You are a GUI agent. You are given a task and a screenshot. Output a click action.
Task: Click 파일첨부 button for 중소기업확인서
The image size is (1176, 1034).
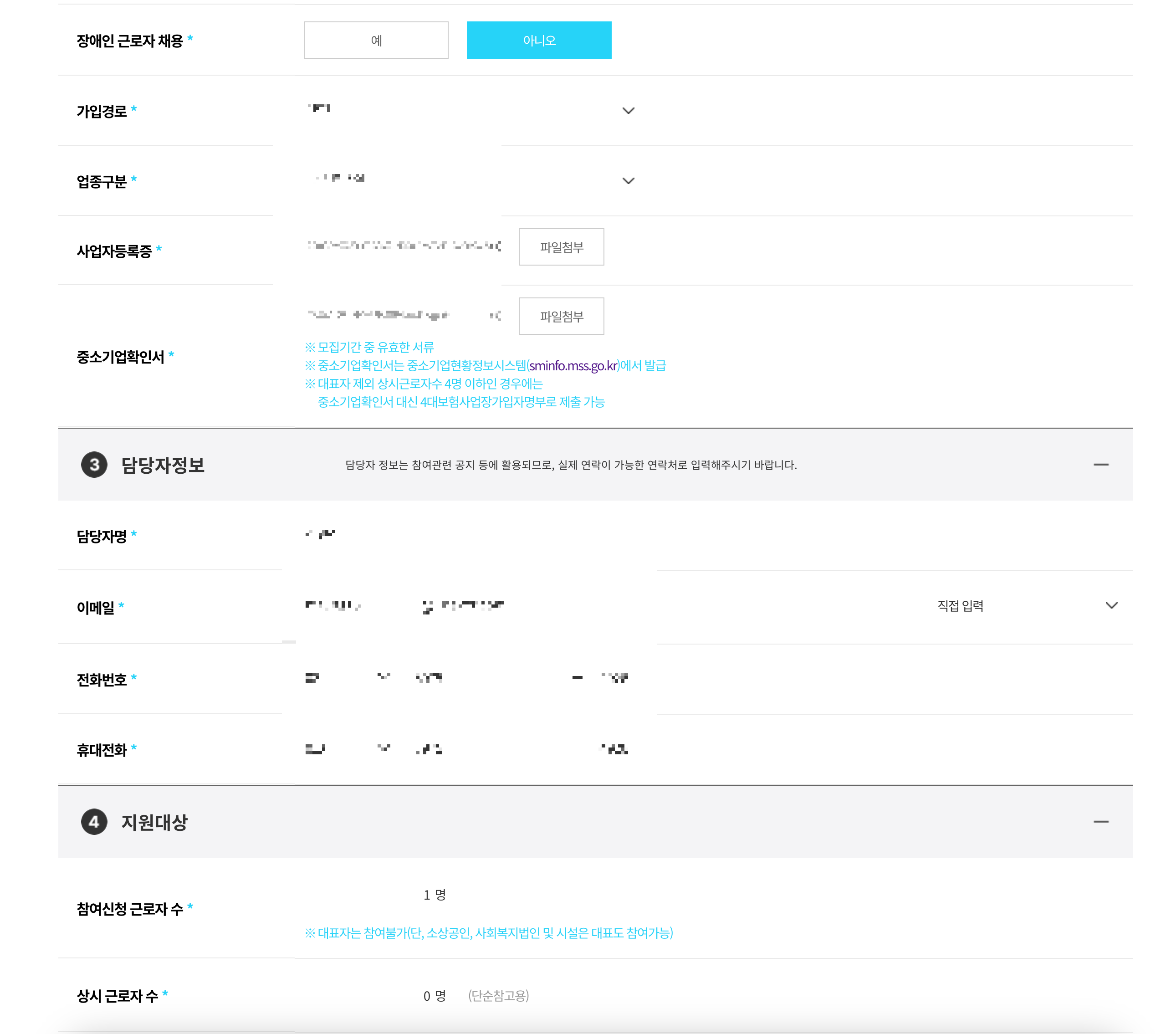(561, 316)
